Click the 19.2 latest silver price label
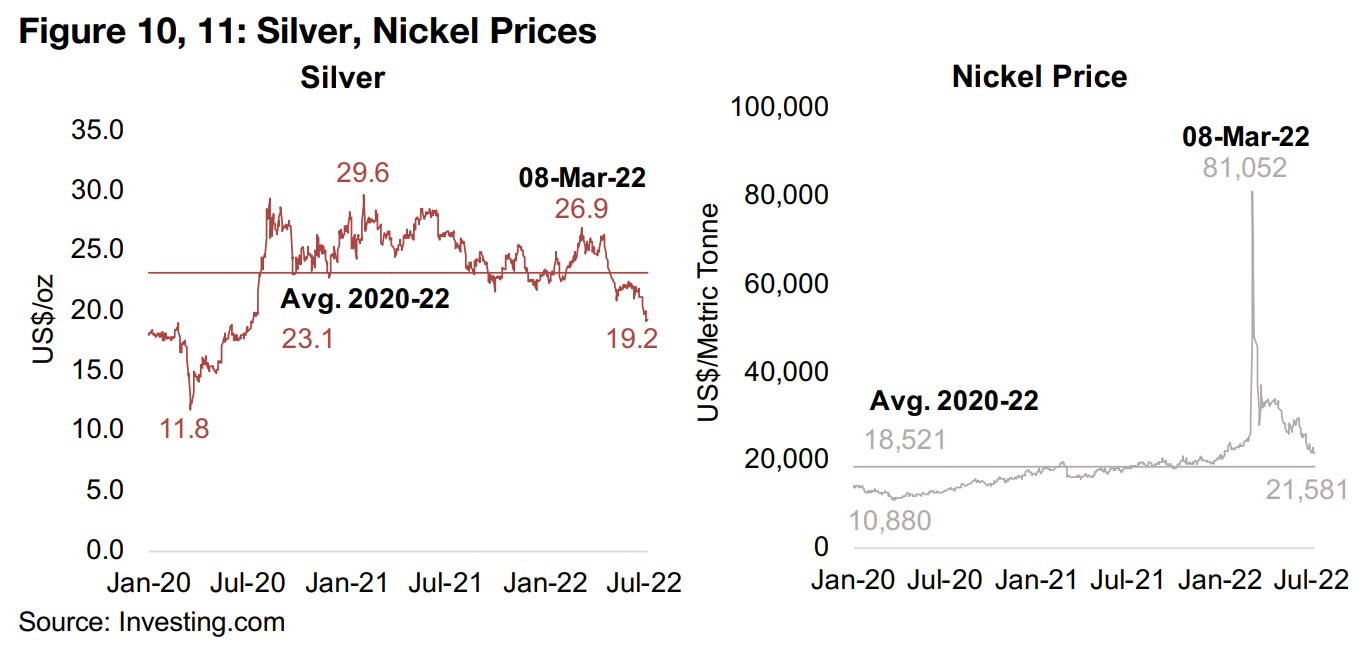 click(632, 340)
